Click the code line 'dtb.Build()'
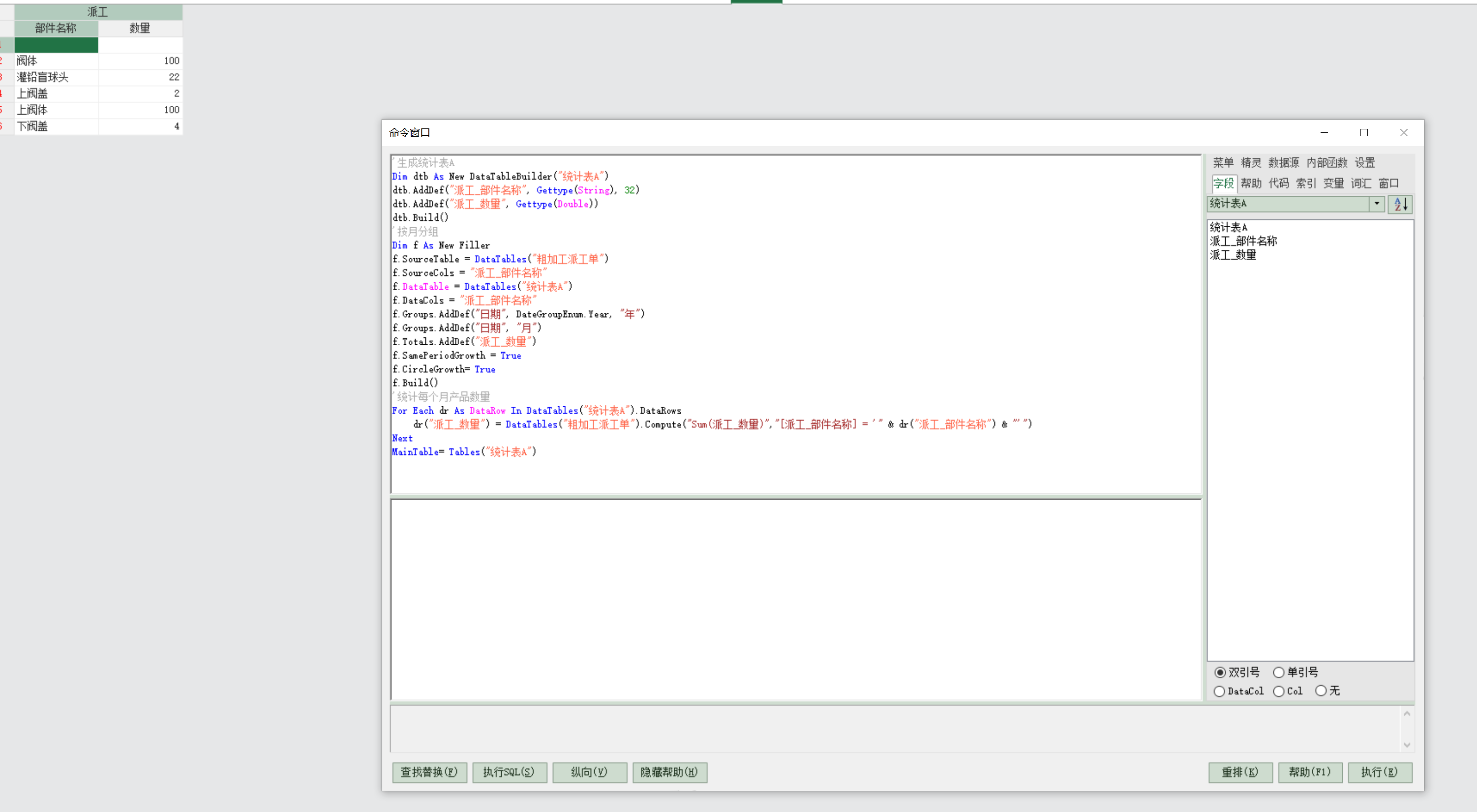1477x812 pixels. coord(421,217)
